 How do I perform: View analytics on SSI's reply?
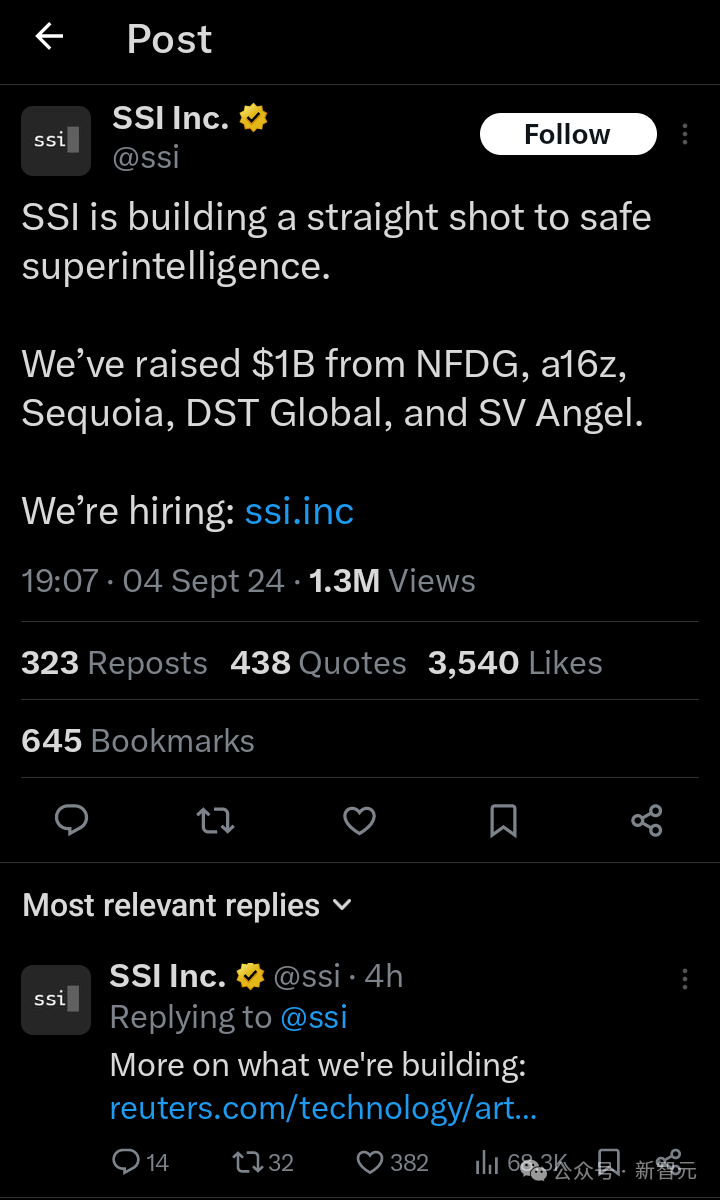pos(489,1162)
